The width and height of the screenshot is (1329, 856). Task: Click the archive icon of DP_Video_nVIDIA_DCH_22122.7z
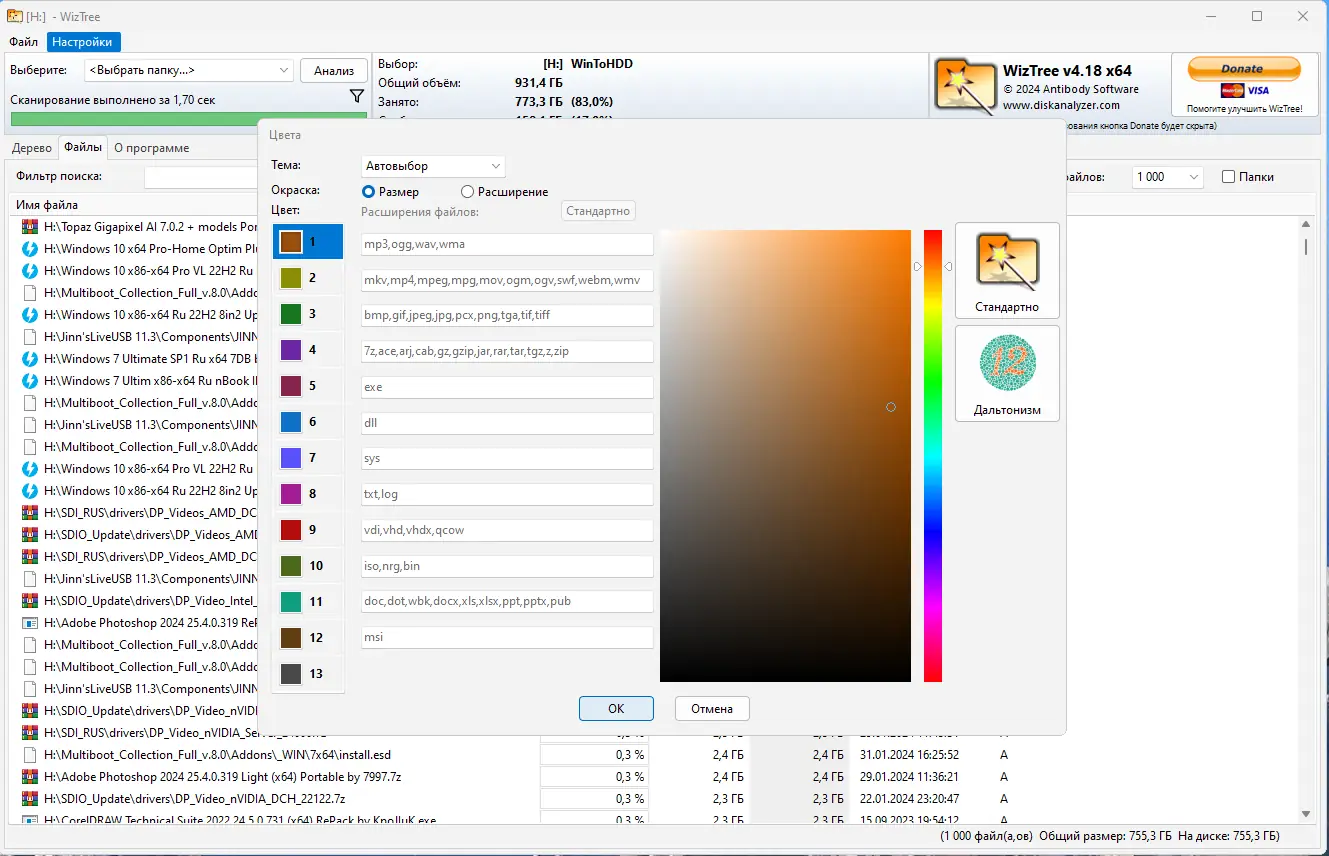30,799
